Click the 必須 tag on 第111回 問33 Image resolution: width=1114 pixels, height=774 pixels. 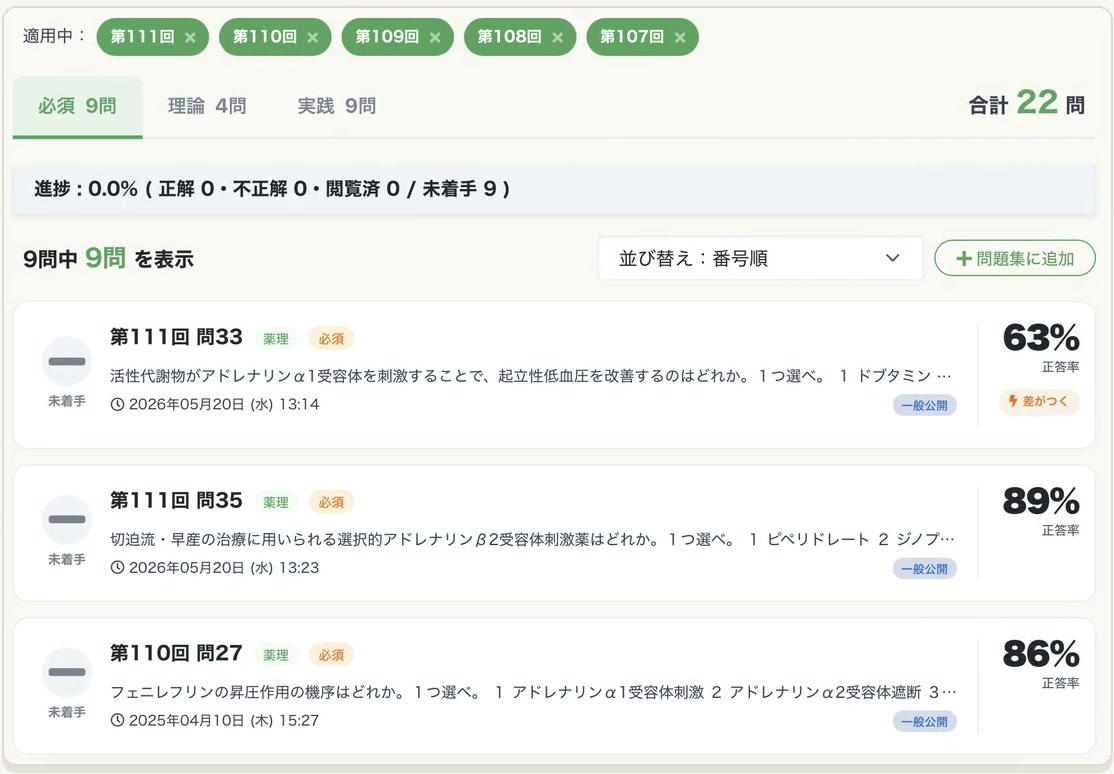point(331,339)
